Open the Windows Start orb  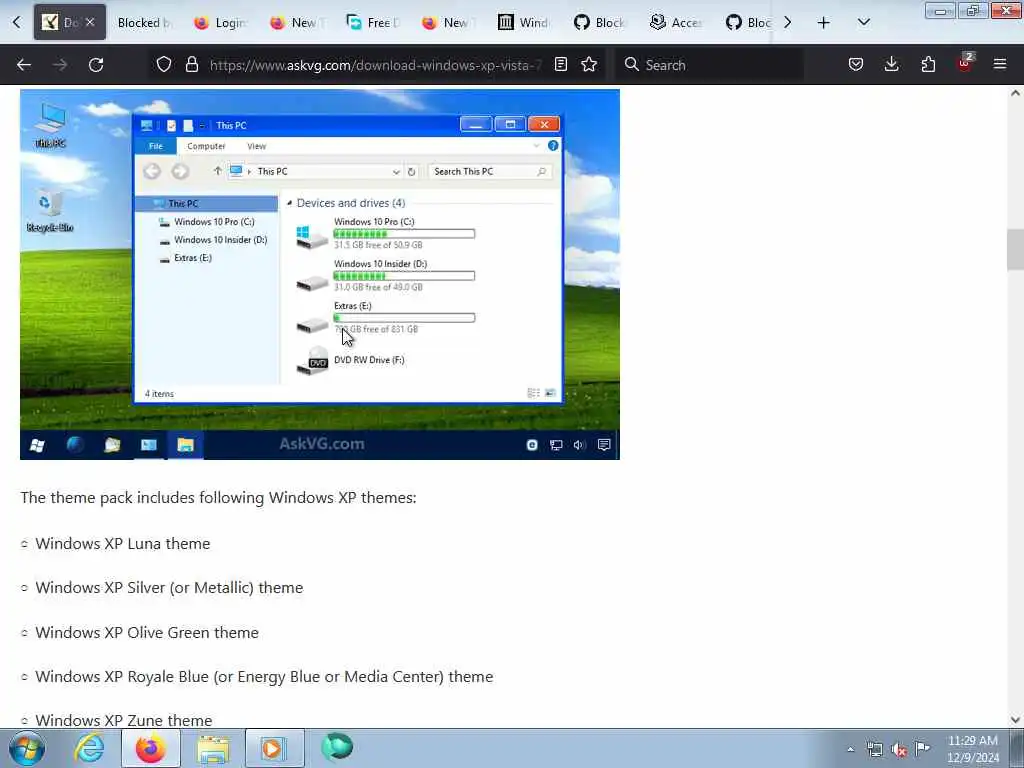[x=27, y=748]
